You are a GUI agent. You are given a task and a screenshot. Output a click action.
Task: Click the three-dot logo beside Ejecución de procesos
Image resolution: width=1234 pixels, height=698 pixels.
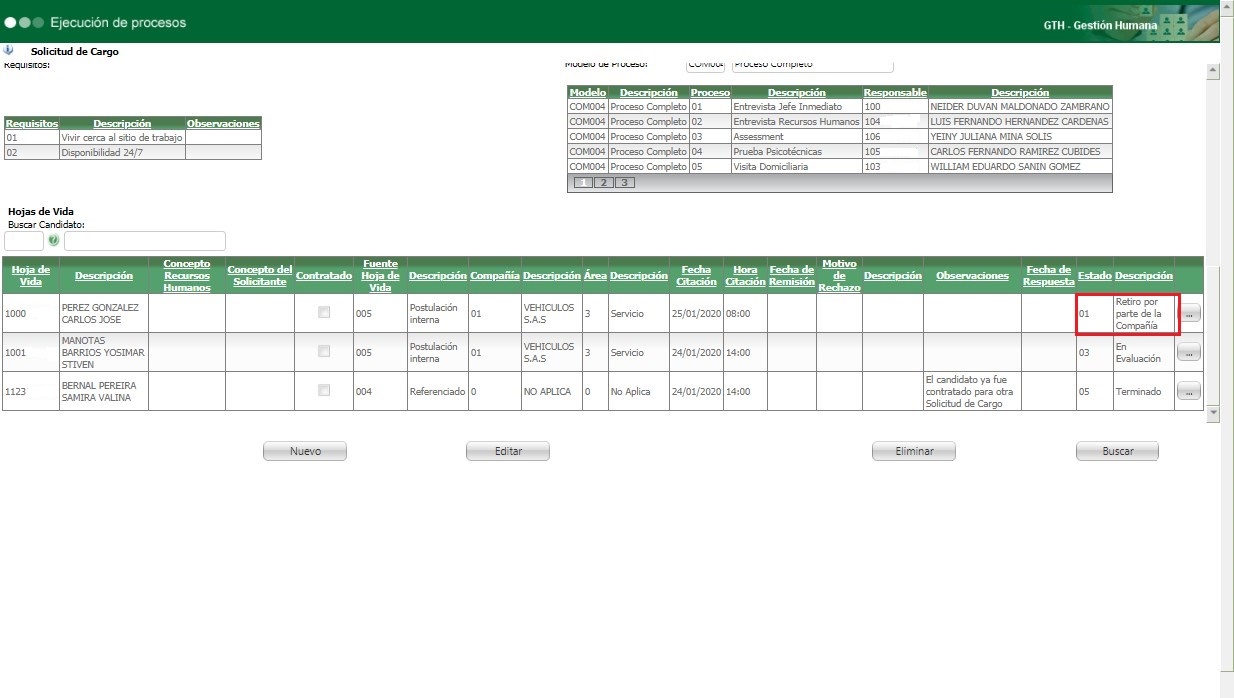[x=25, y=22]
